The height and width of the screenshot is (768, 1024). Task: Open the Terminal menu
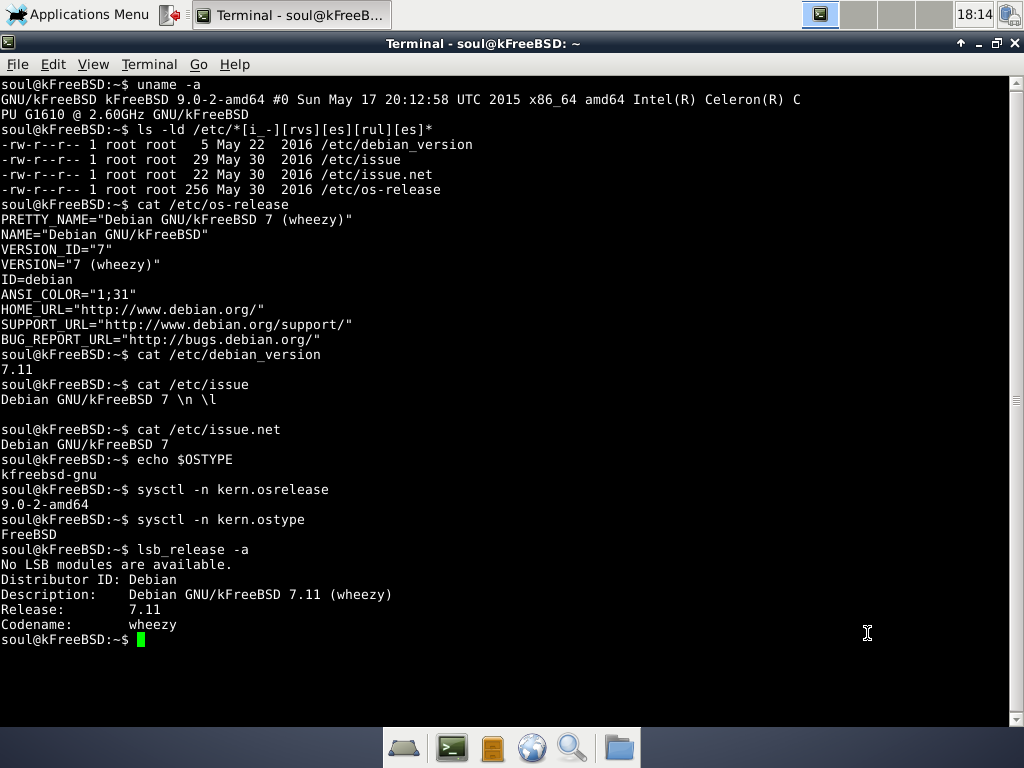click(x=150, y=65)
